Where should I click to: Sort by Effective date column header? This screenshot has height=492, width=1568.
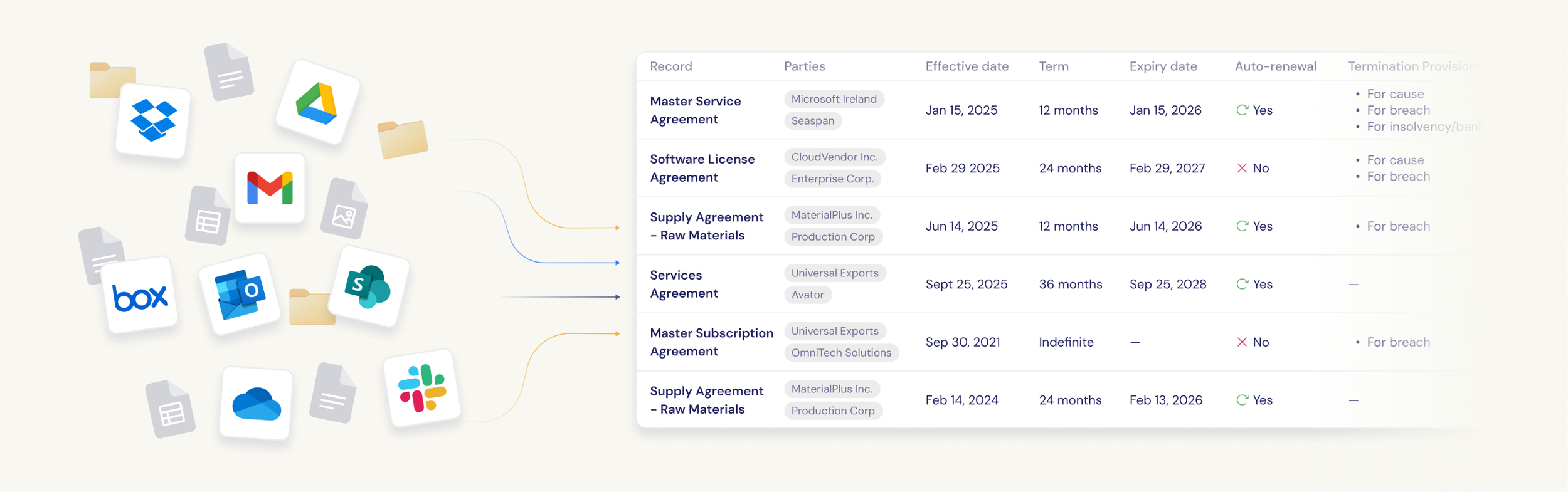[x=967, y=66]
